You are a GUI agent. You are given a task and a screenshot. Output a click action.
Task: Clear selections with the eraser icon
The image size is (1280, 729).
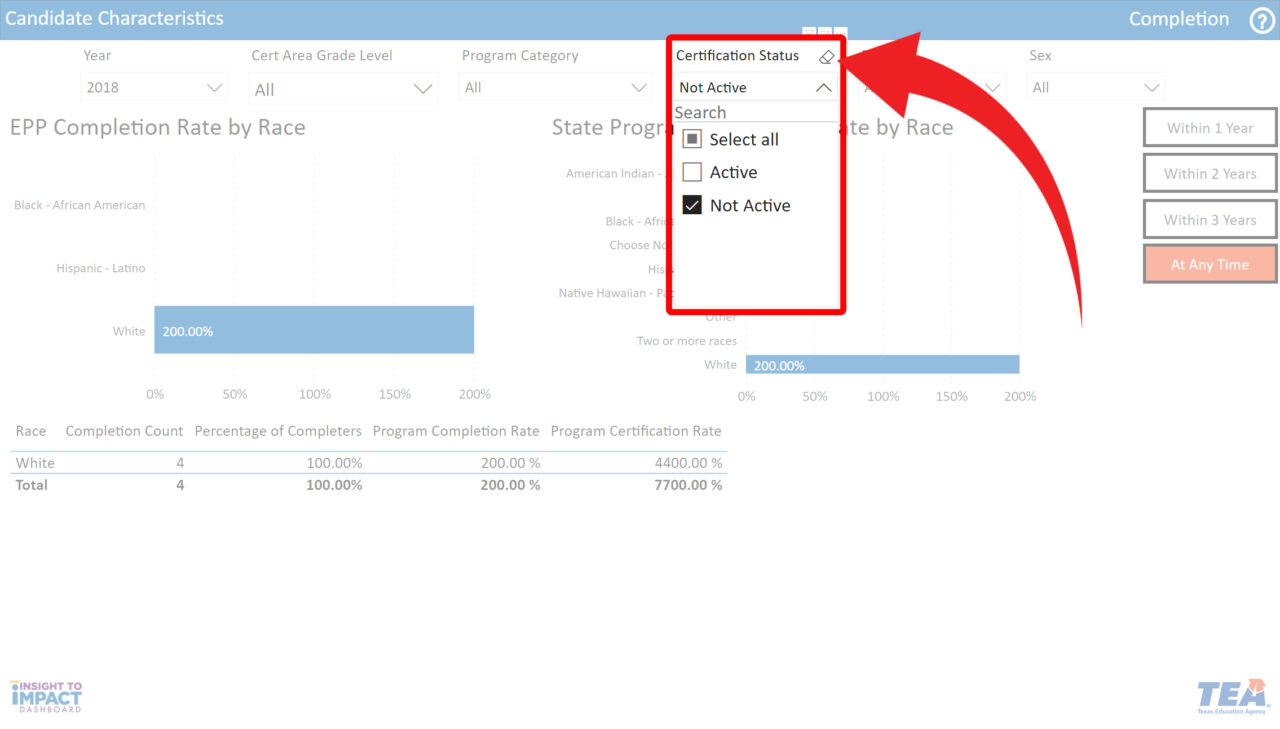(825, 57)
